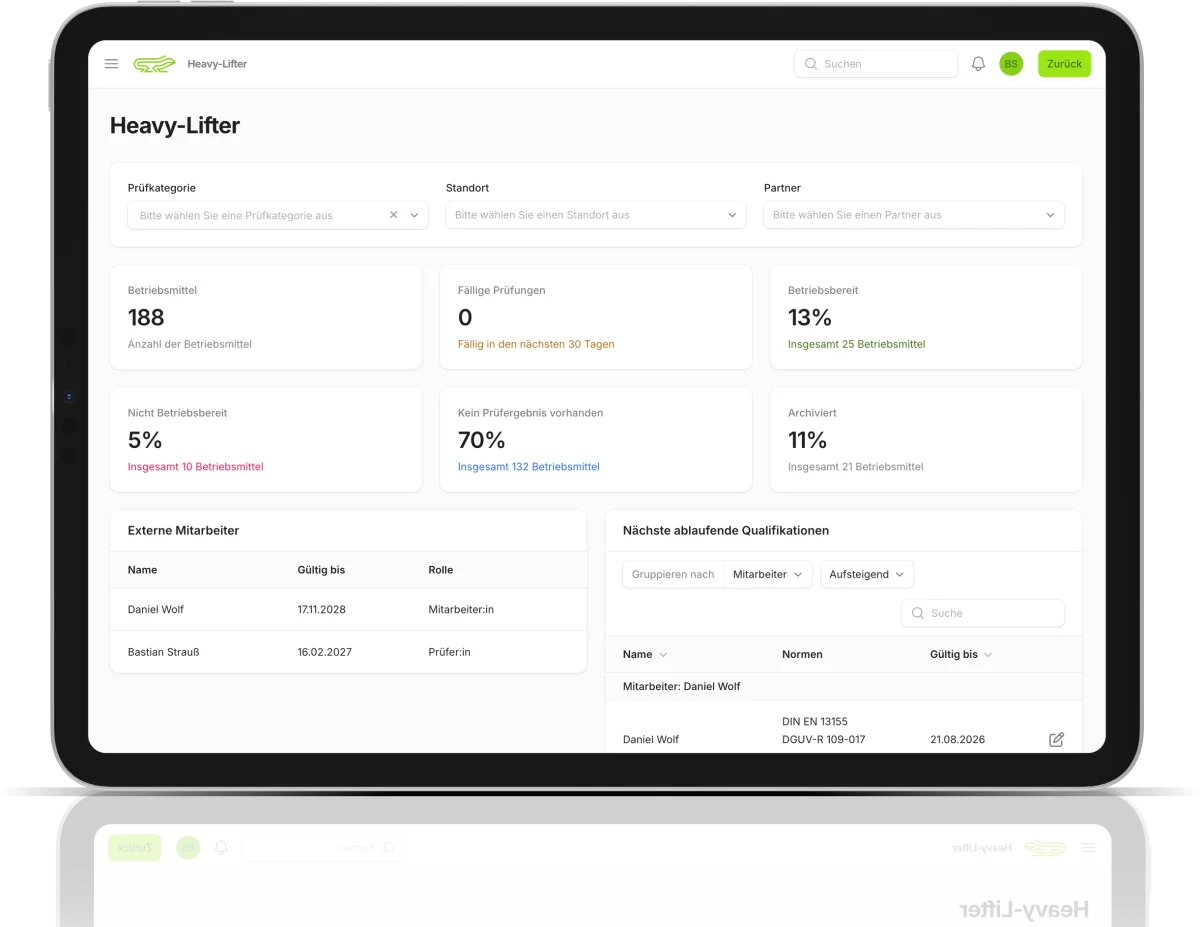The height and width of the screenshot is (927, 1200).
Task: Open the Mitarbeiter grouping dropdown
Action: pos(767,574)
